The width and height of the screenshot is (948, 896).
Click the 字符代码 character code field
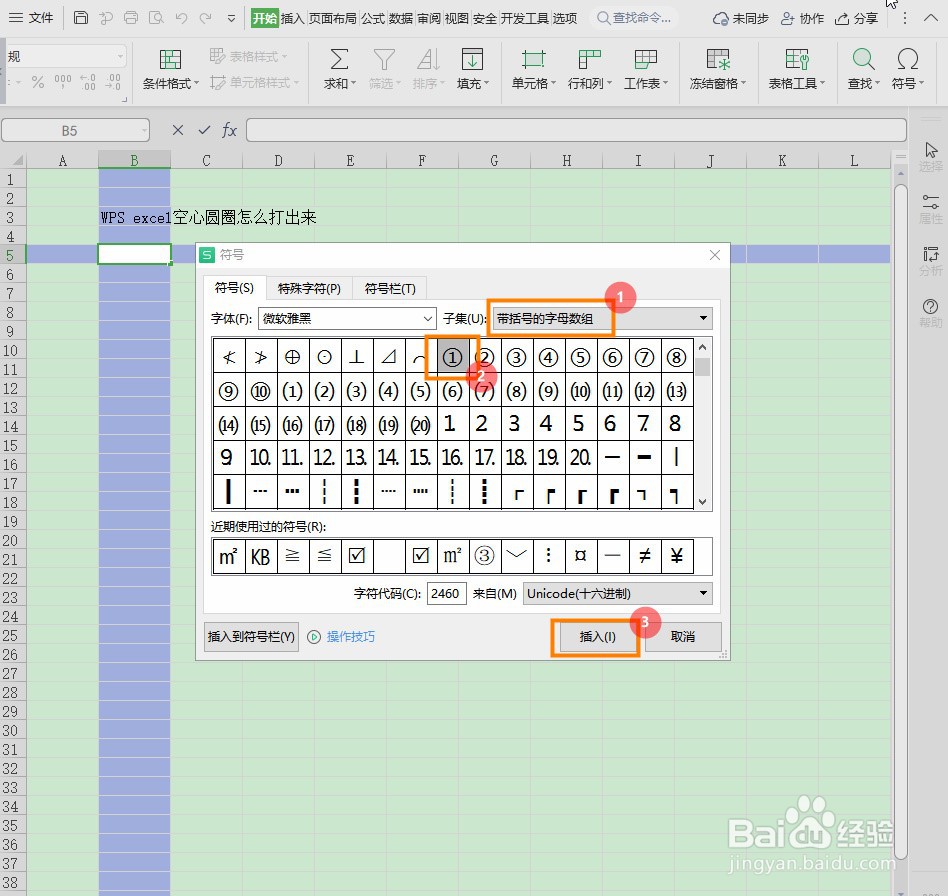click(446, 594)
